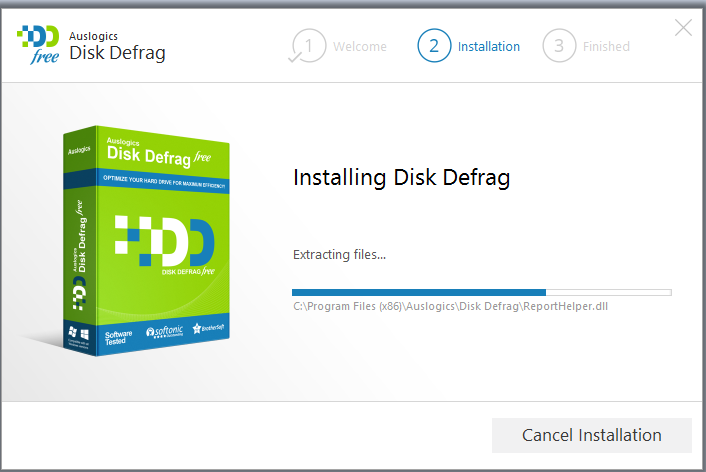Click the step 3 circle icon

pyautogui.click(x=559, y=46)
